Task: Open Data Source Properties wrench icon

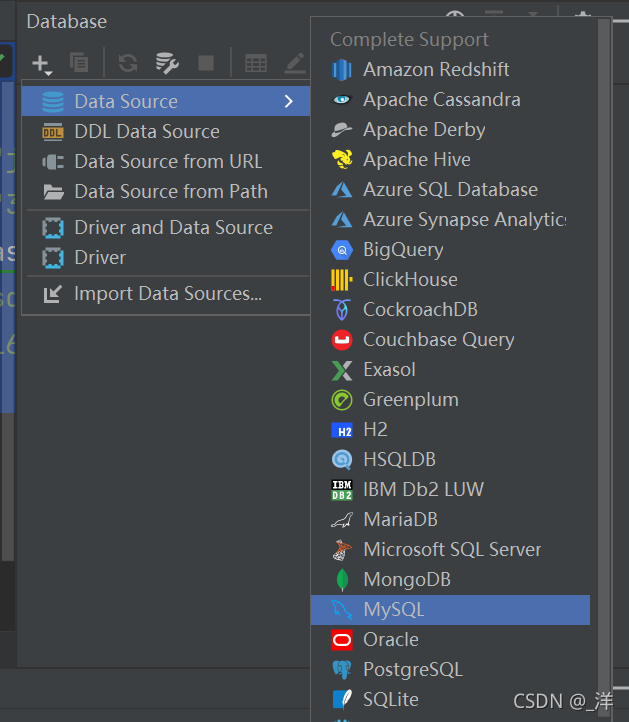Action: pos(167,63)
